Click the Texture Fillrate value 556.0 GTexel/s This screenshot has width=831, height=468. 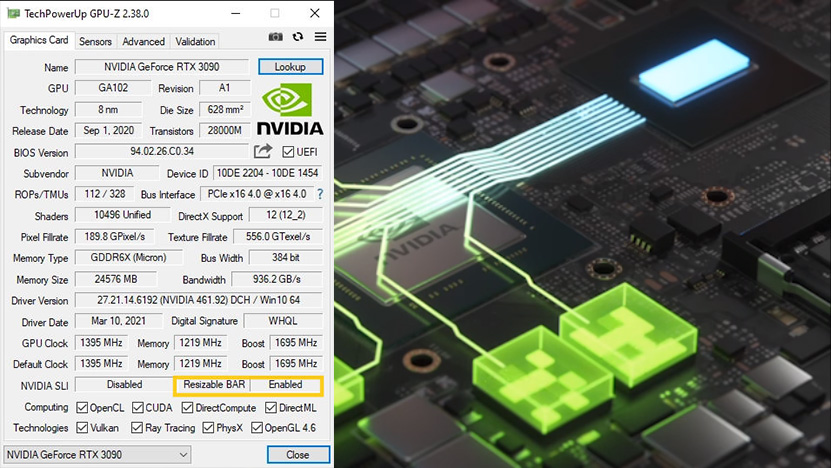278,236
